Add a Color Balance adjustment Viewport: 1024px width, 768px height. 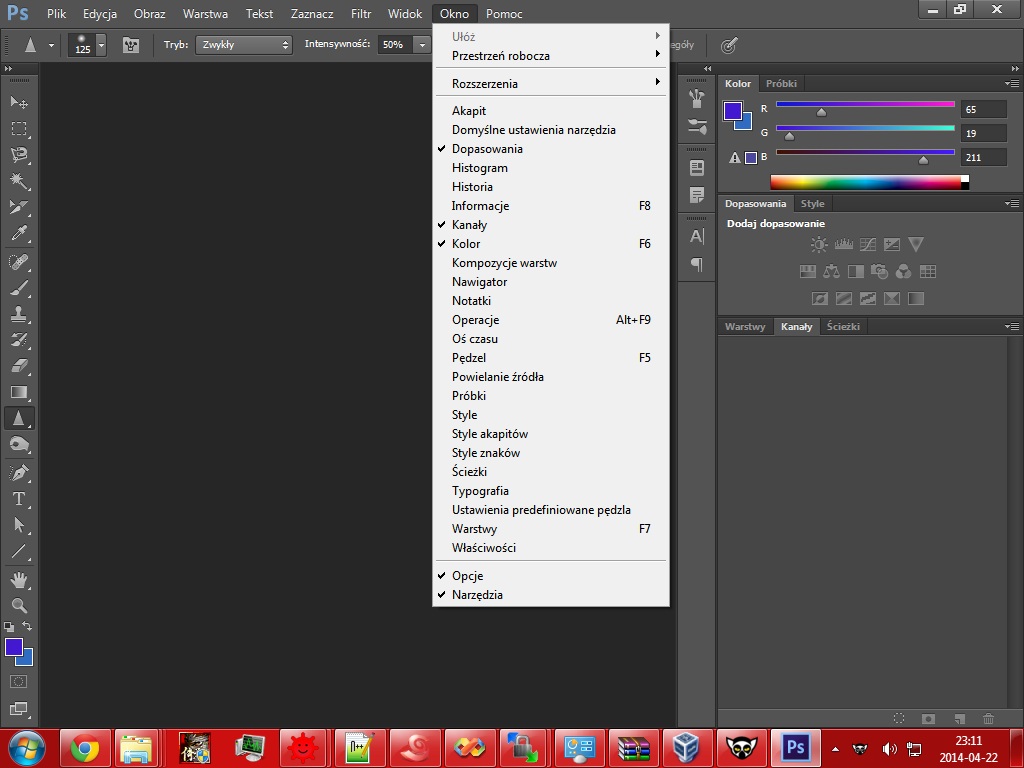tap(831, 271)
